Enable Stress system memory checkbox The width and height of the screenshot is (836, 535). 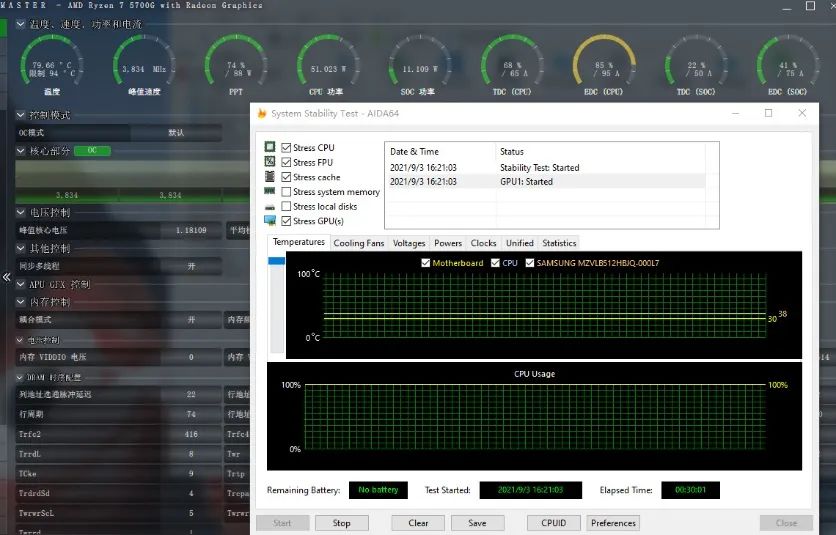[286, 191]
